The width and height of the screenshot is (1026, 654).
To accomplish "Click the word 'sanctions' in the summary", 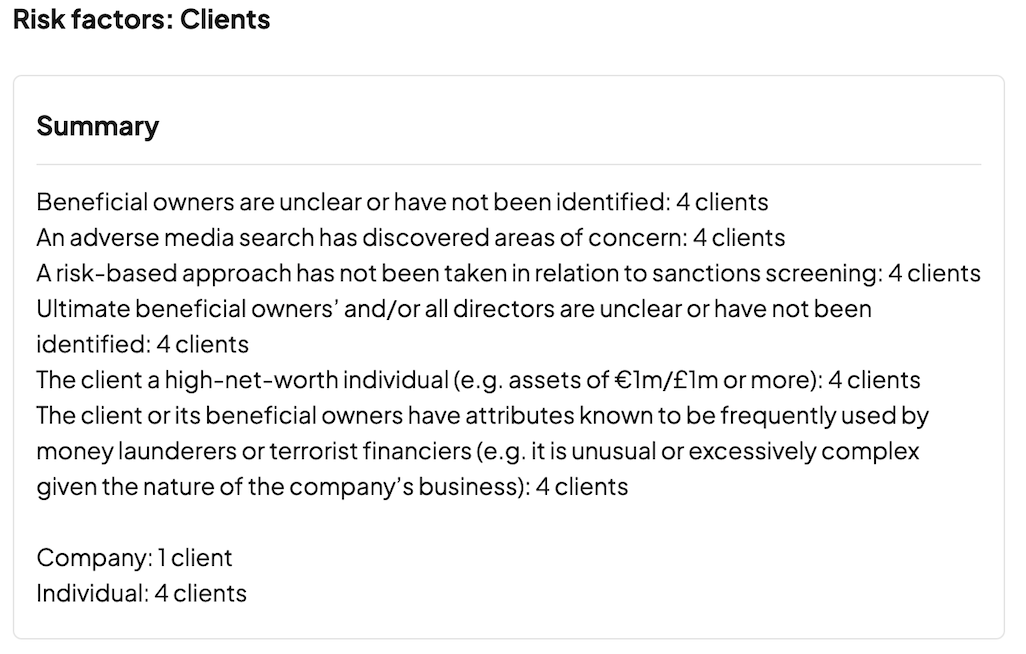I will [706, 273].
